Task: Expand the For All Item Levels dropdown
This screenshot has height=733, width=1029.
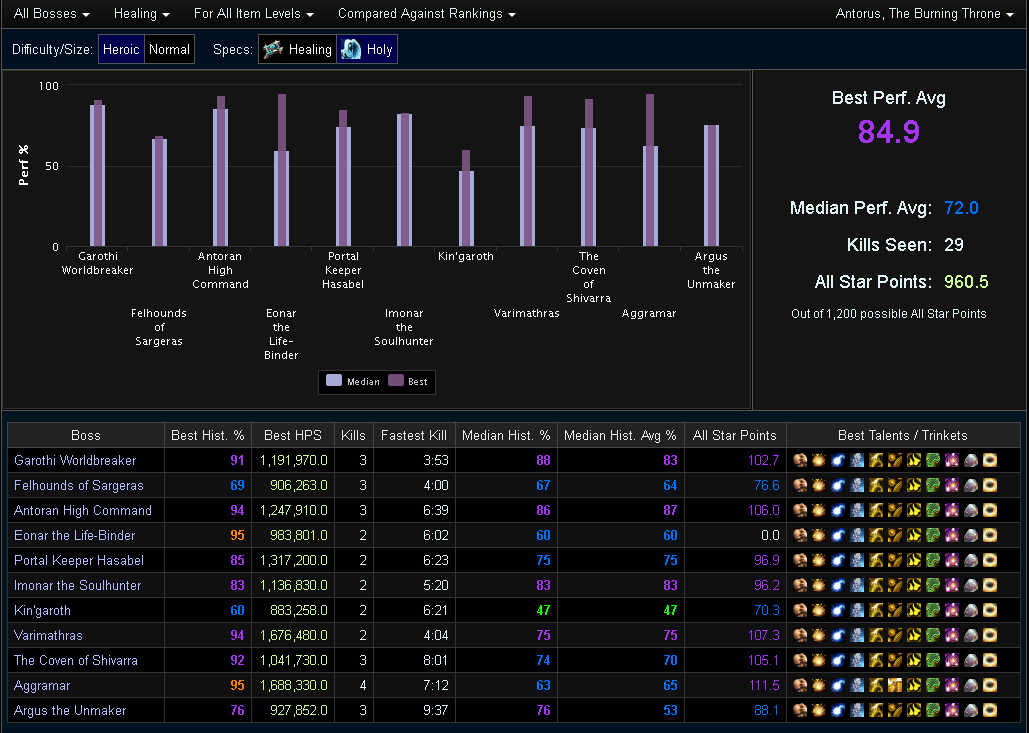Action: point(254,14)
